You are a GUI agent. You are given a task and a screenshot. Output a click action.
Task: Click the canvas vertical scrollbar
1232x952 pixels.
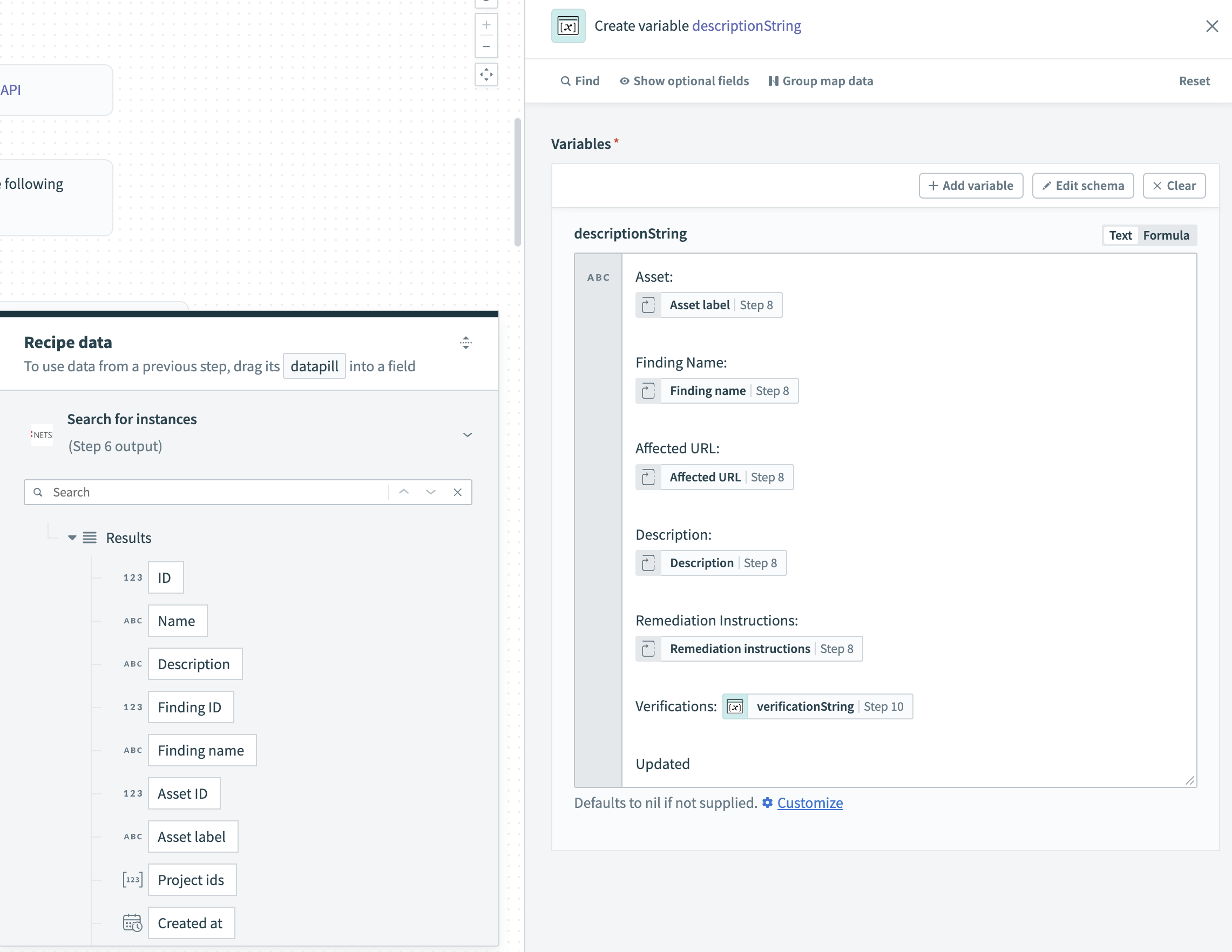pyautogui.click(x=517, y=182)
